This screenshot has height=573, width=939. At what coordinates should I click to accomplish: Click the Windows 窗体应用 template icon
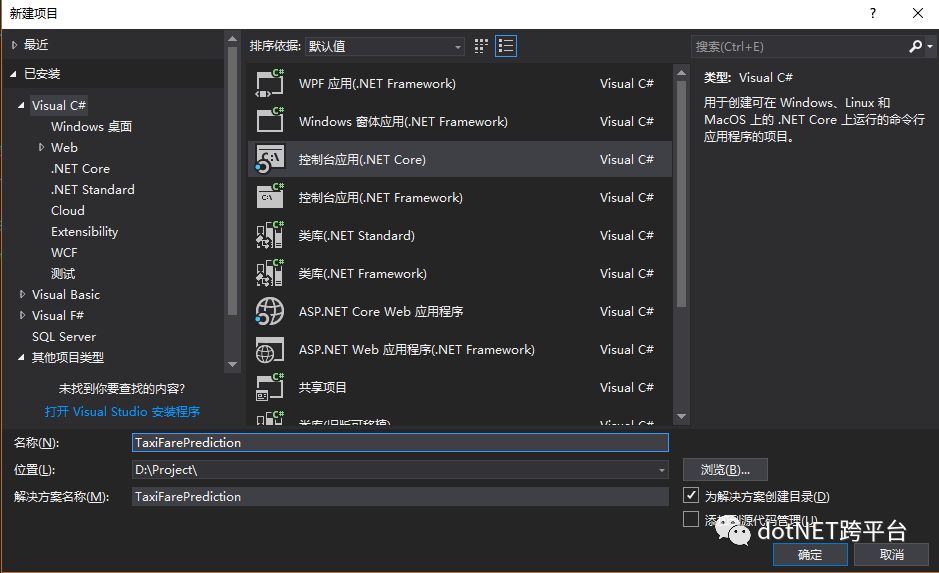[269, 121]
